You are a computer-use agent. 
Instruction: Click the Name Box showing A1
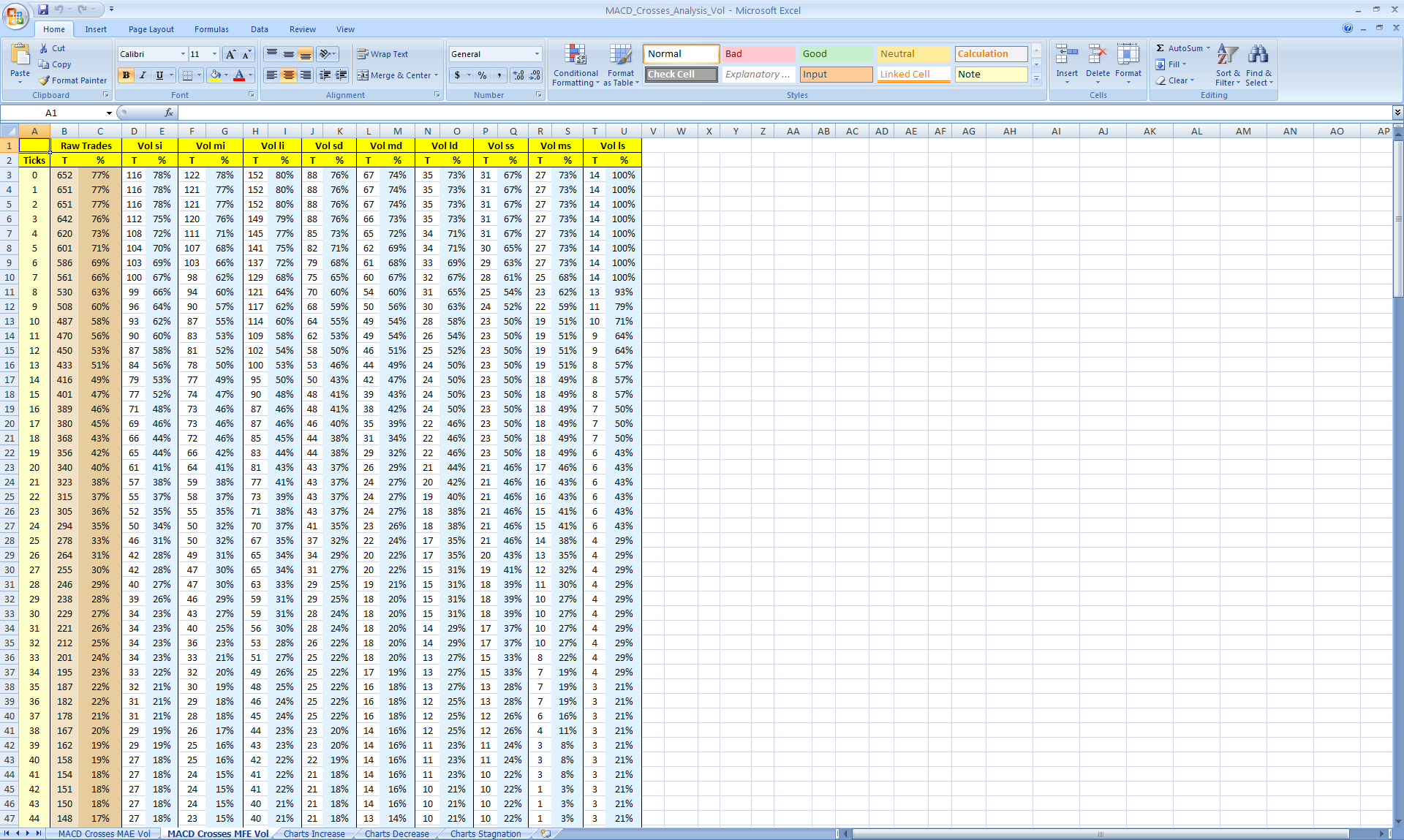click(51, 113)
